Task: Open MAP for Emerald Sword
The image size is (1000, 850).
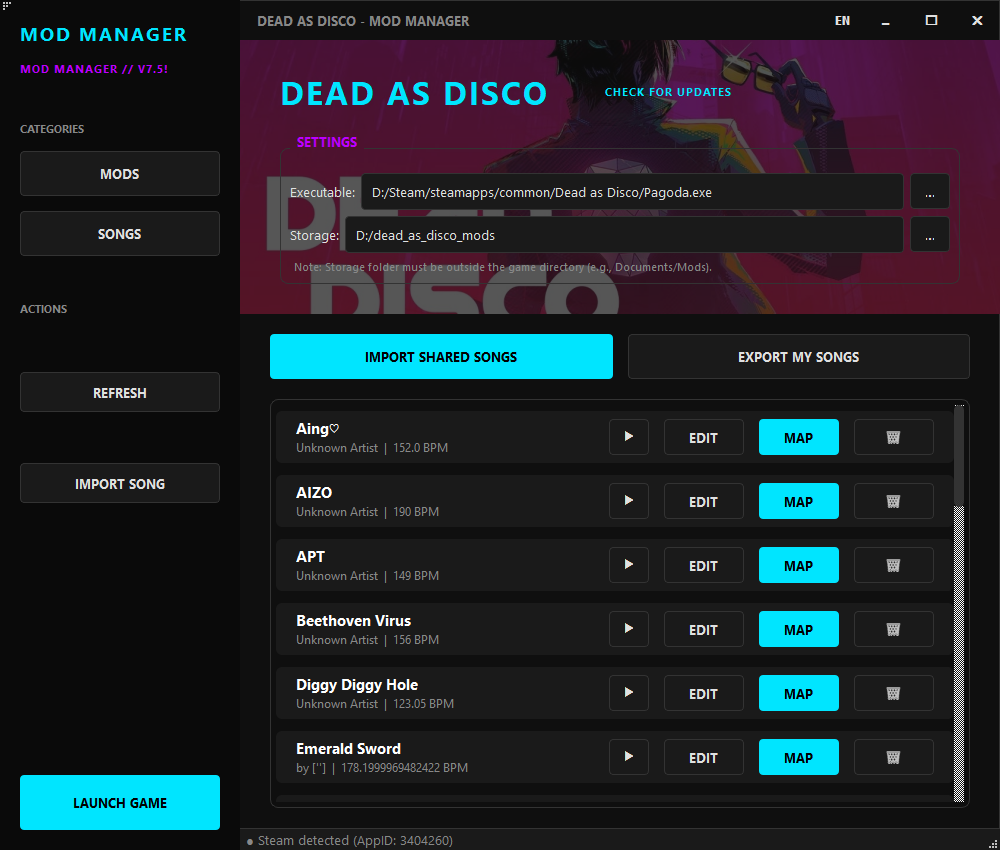Action: (x=798, y=757)
